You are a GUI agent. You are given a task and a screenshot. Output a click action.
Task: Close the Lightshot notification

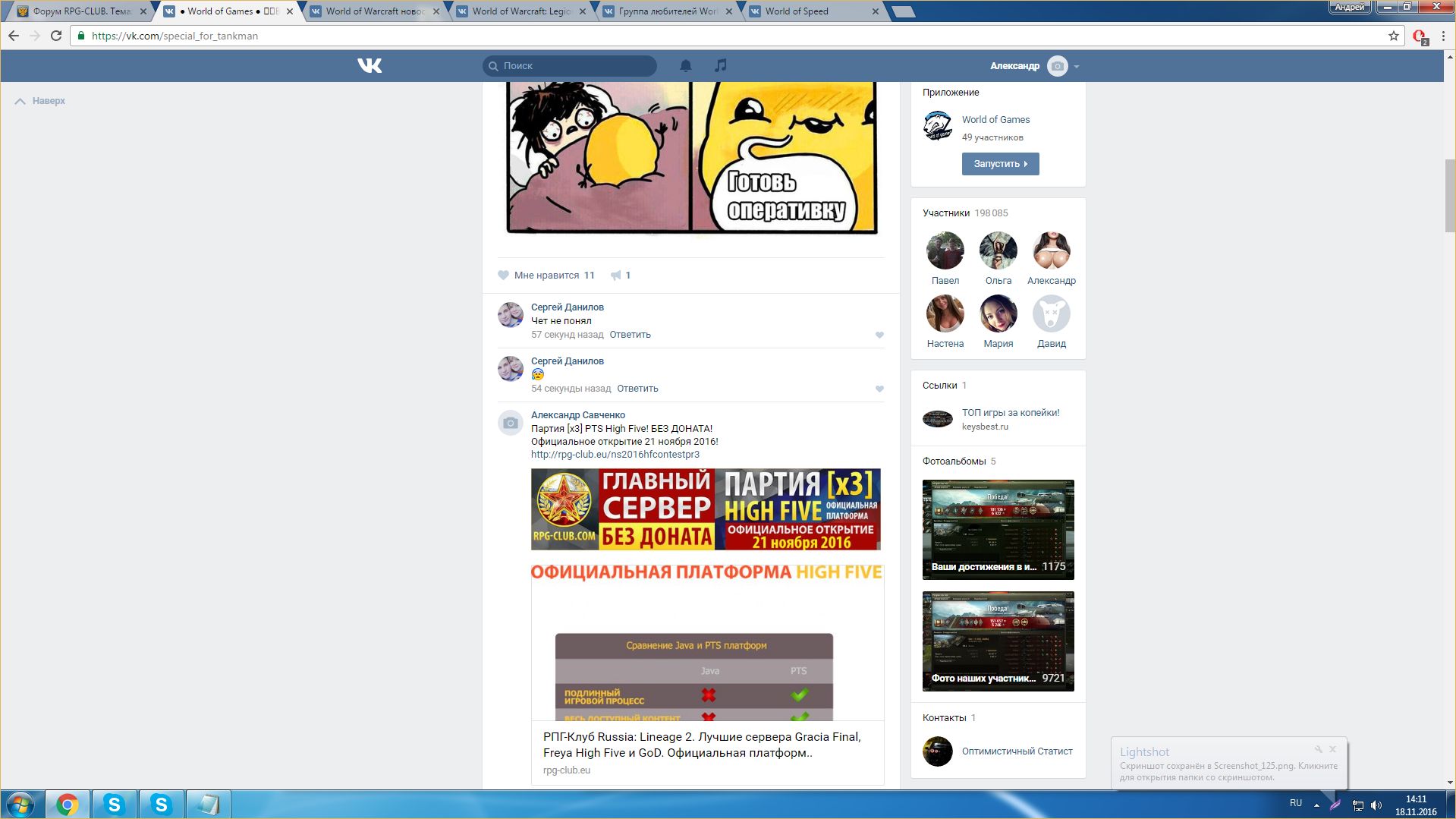coord(1333,749)
